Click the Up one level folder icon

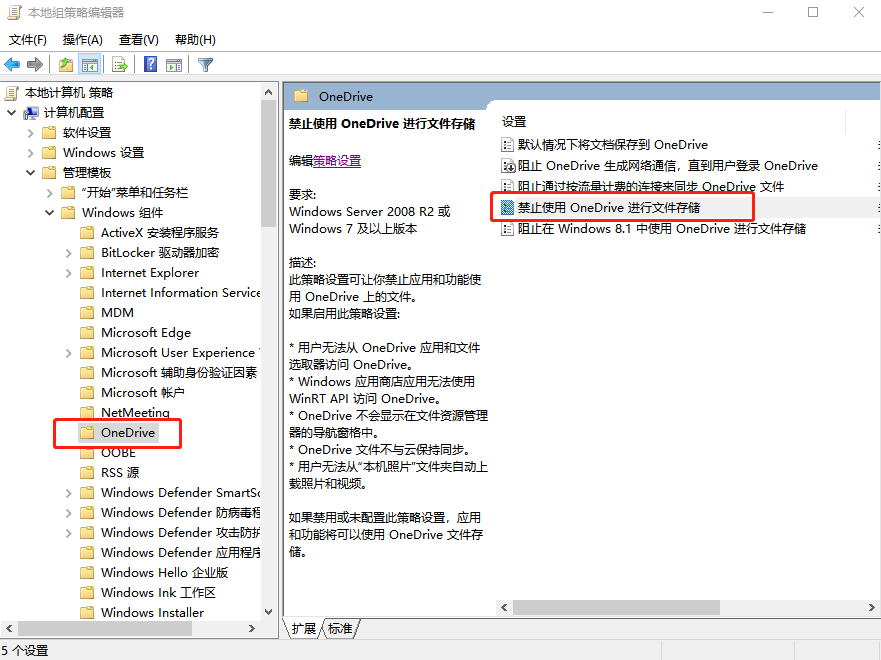[64, 63]
